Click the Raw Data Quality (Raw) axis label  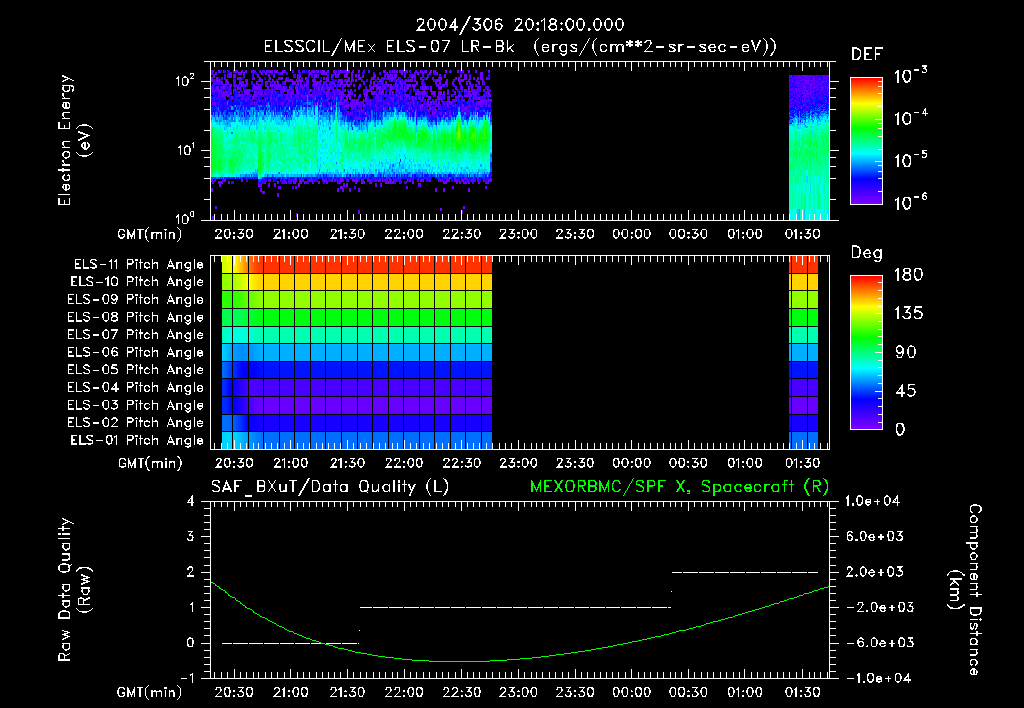74,589
